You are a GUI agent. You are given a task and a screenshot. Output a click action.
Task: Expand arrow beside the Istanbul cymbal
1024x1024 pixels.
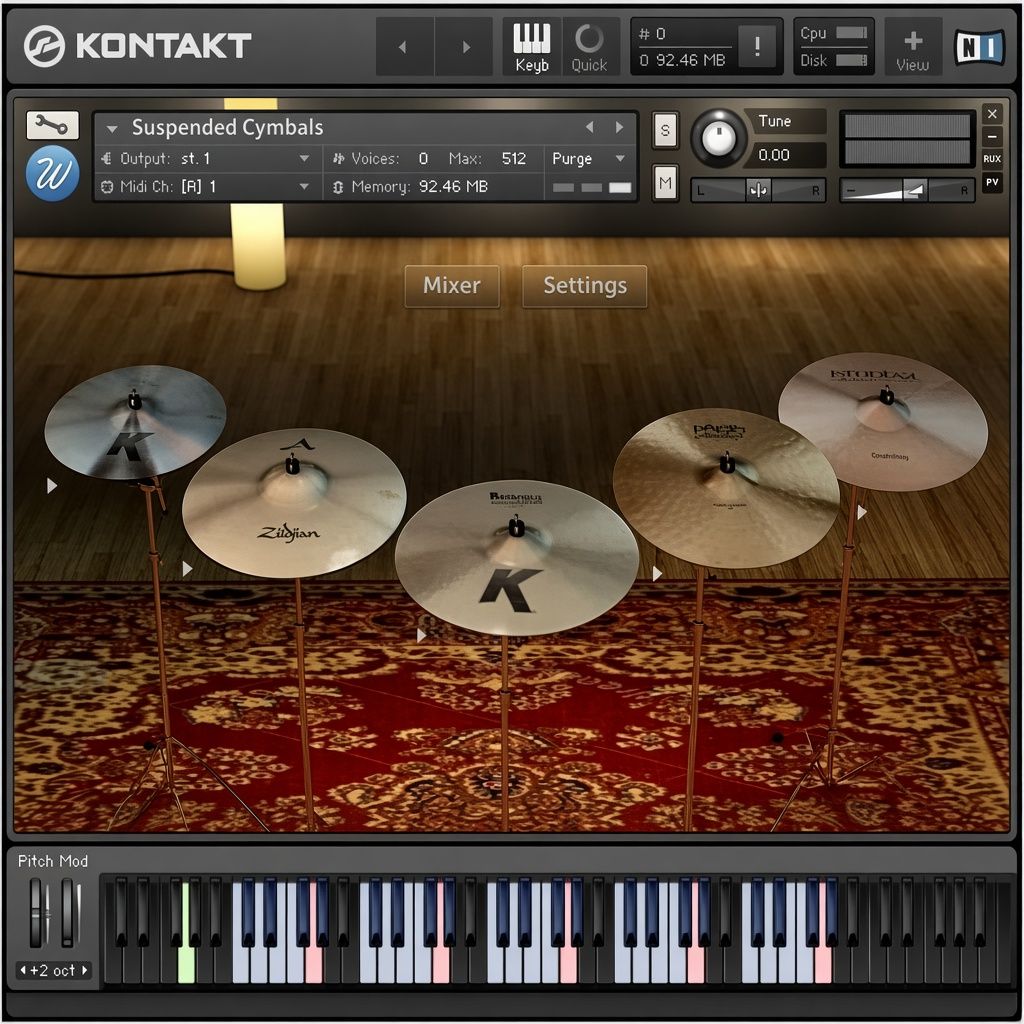tap(861, 513)
